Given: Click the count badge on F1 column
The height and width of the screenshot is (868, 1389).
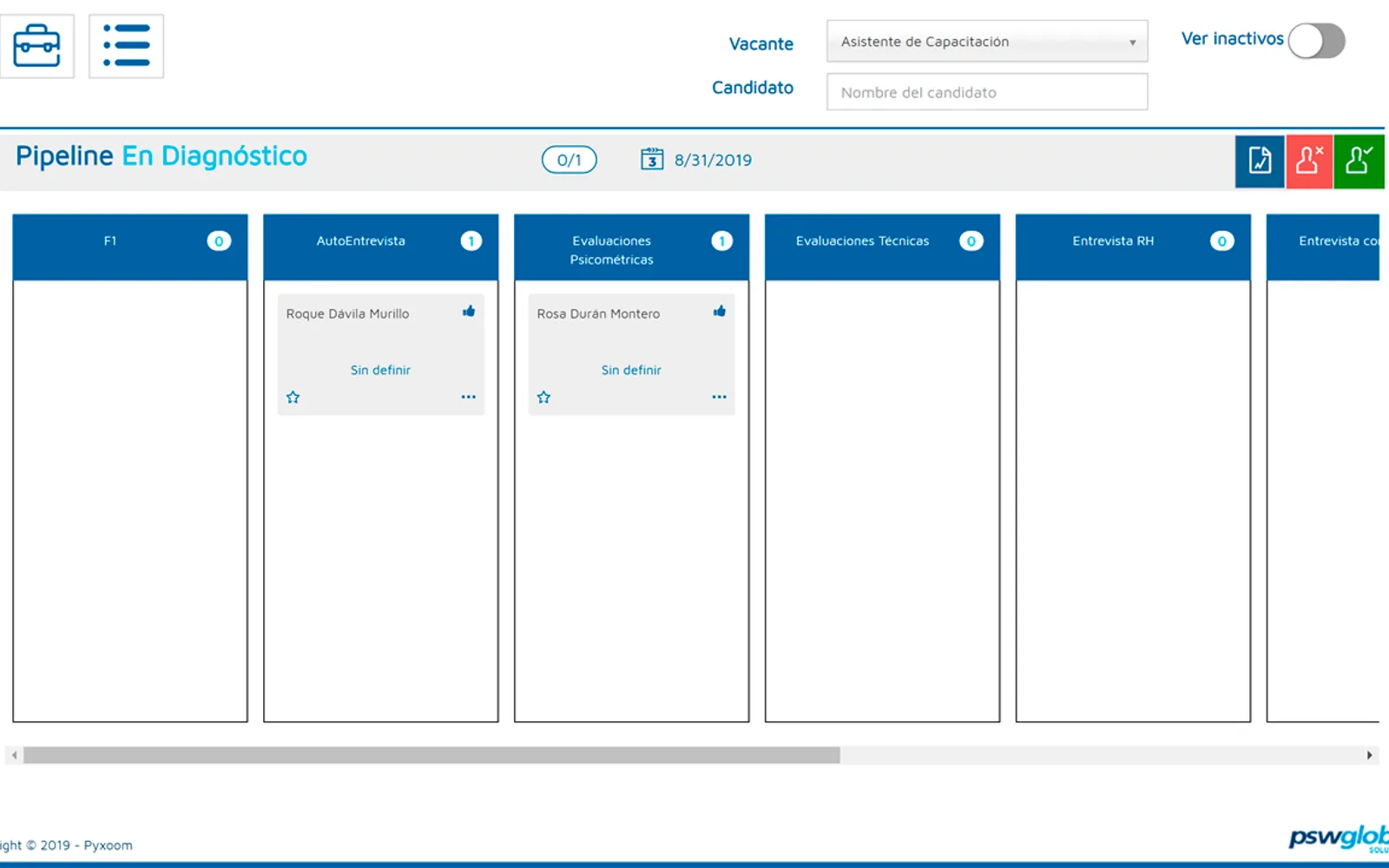Looking at the screenshot, I should point(219,241).
